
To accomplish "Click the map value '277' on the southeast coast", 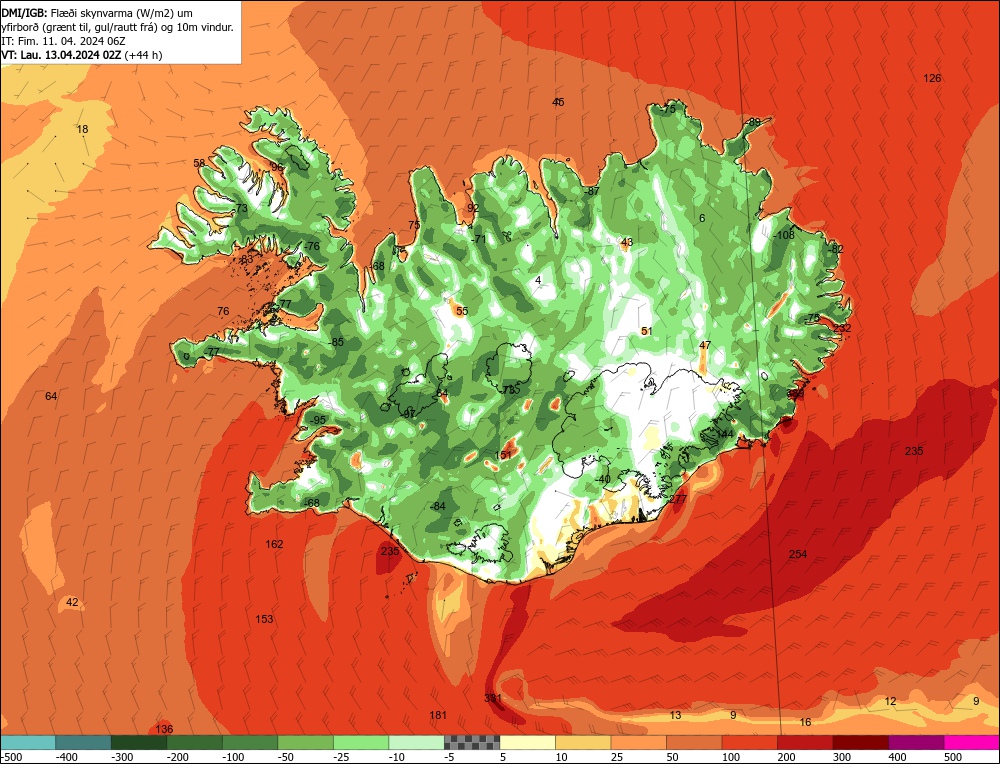I will (679, 499).
